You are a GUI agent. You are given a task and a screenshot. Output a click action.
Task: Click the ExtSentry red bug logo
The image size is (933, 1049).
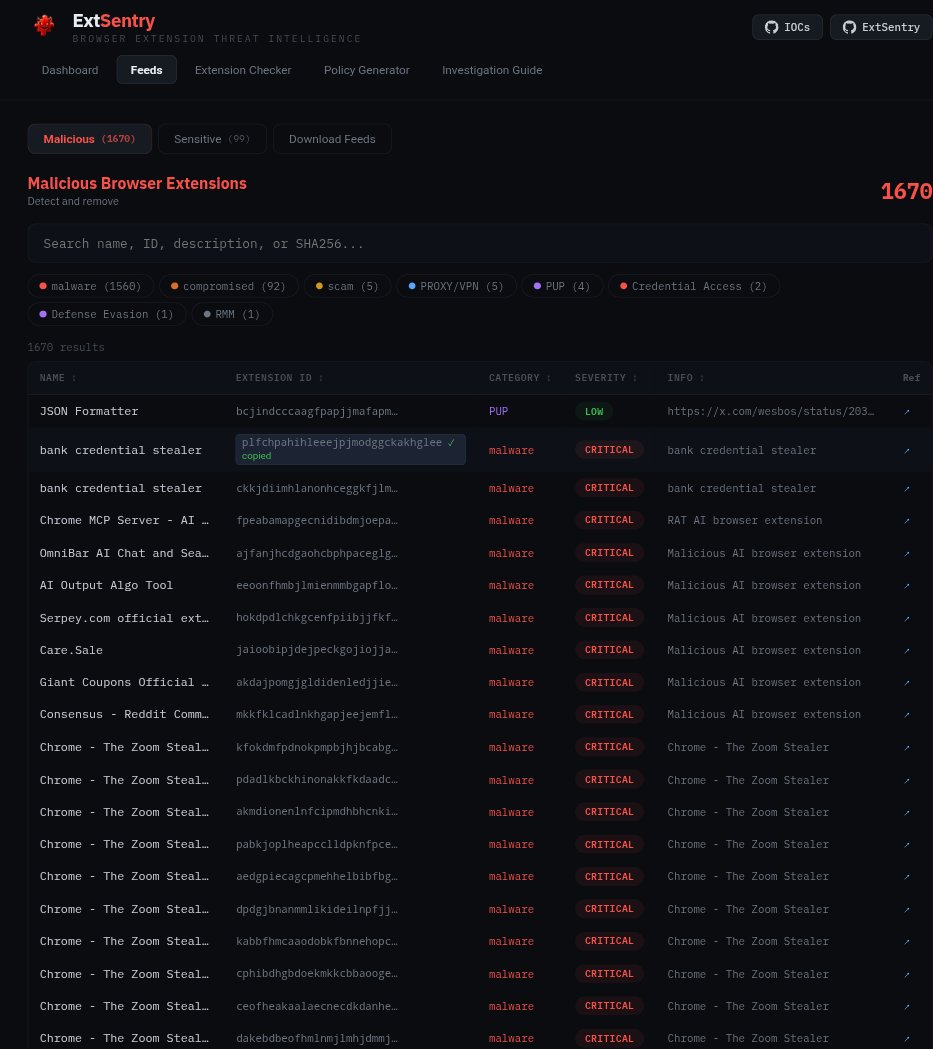point(44,25)
